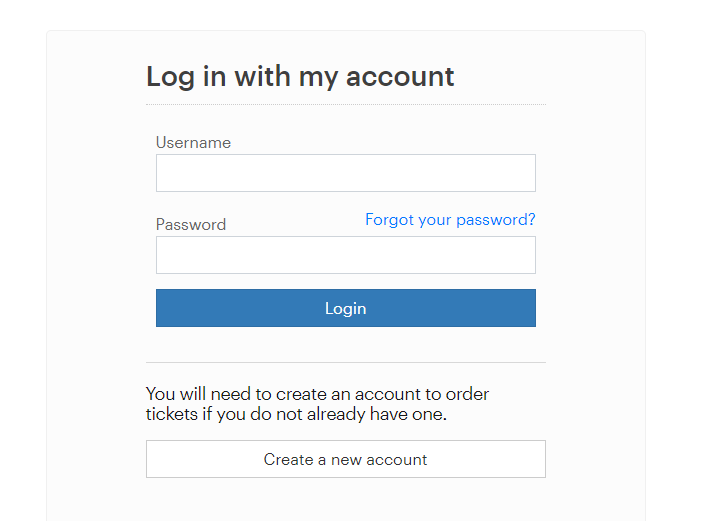
Task: Click the 'Log in with my account' heading
Action: (300, 77)
